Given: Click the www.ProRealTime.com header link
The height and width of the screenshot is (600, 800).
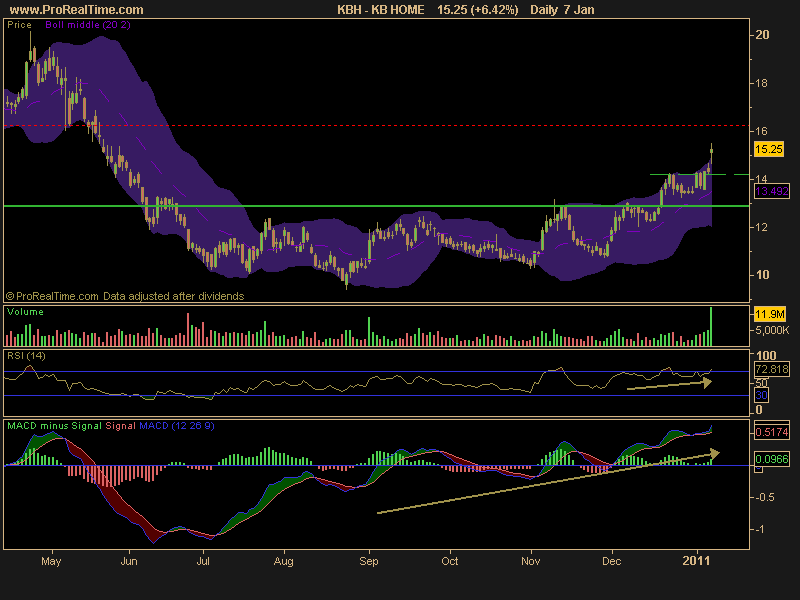Looking at the screenshot, I should (77, 10).
